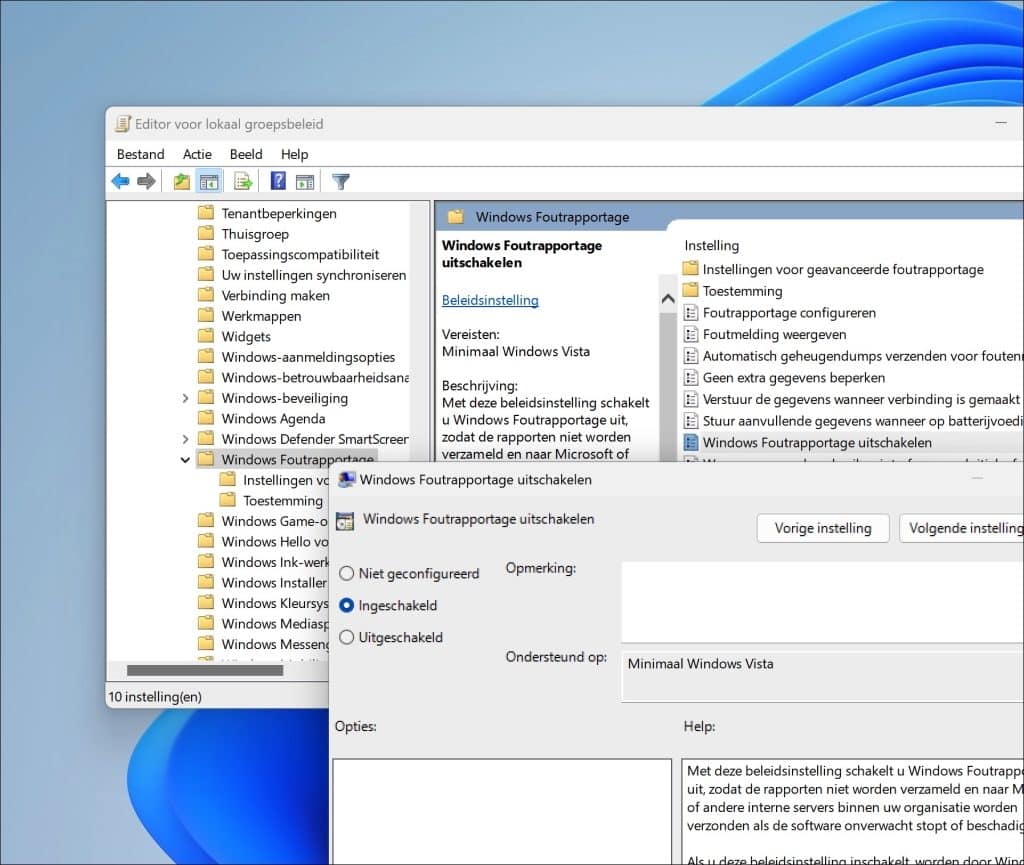
Task: Click the "Minimaal Windows Vista" Ondersteund op field
Action: [x=823, y=677]
